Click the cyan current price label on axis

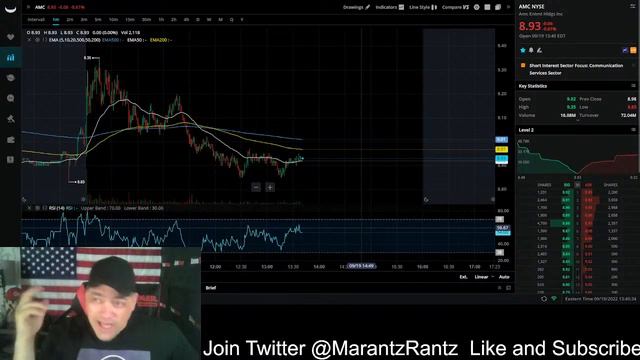(x=502, y=159)
